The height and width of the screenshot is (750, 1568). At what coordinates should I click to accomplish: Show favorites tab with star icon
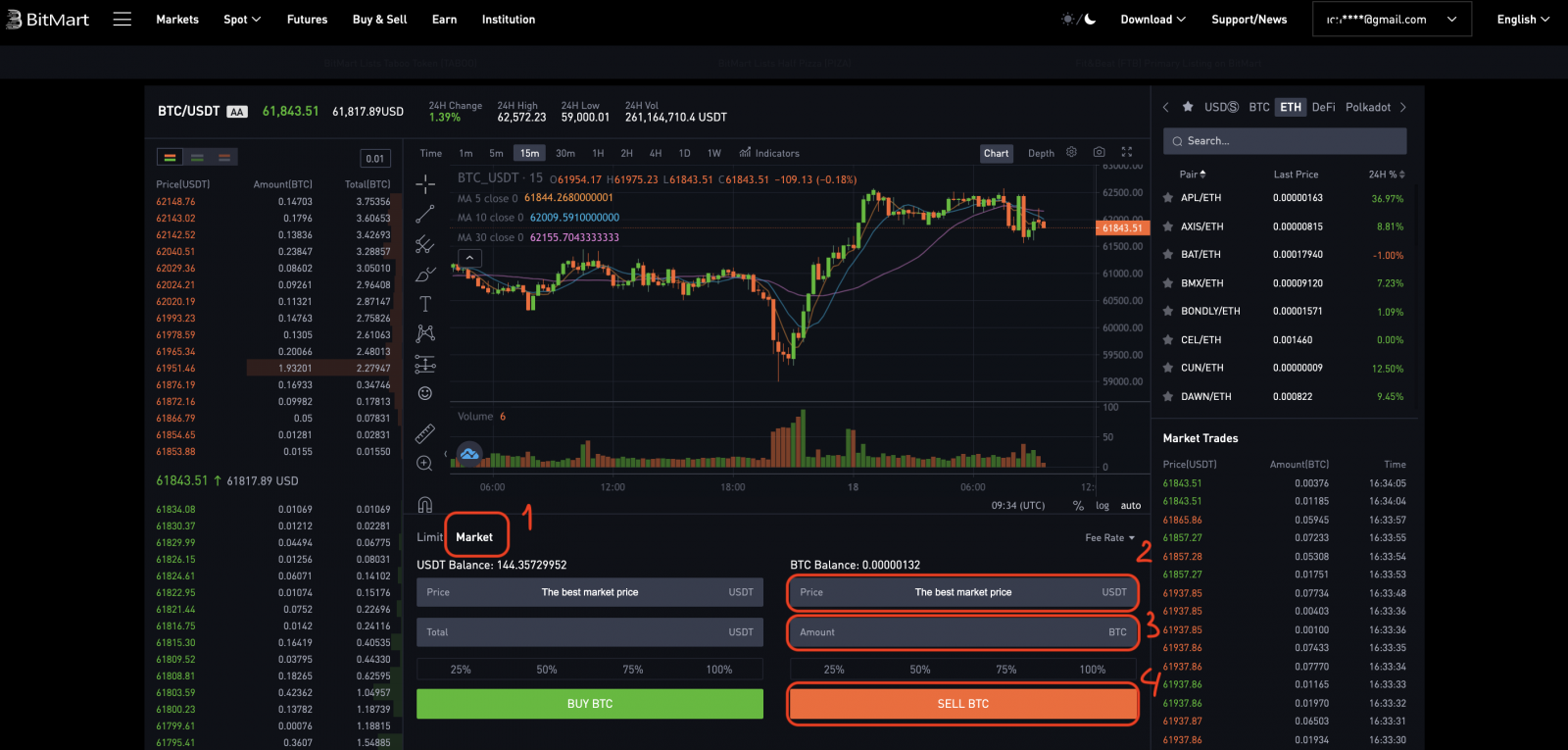pos(1188,107)
